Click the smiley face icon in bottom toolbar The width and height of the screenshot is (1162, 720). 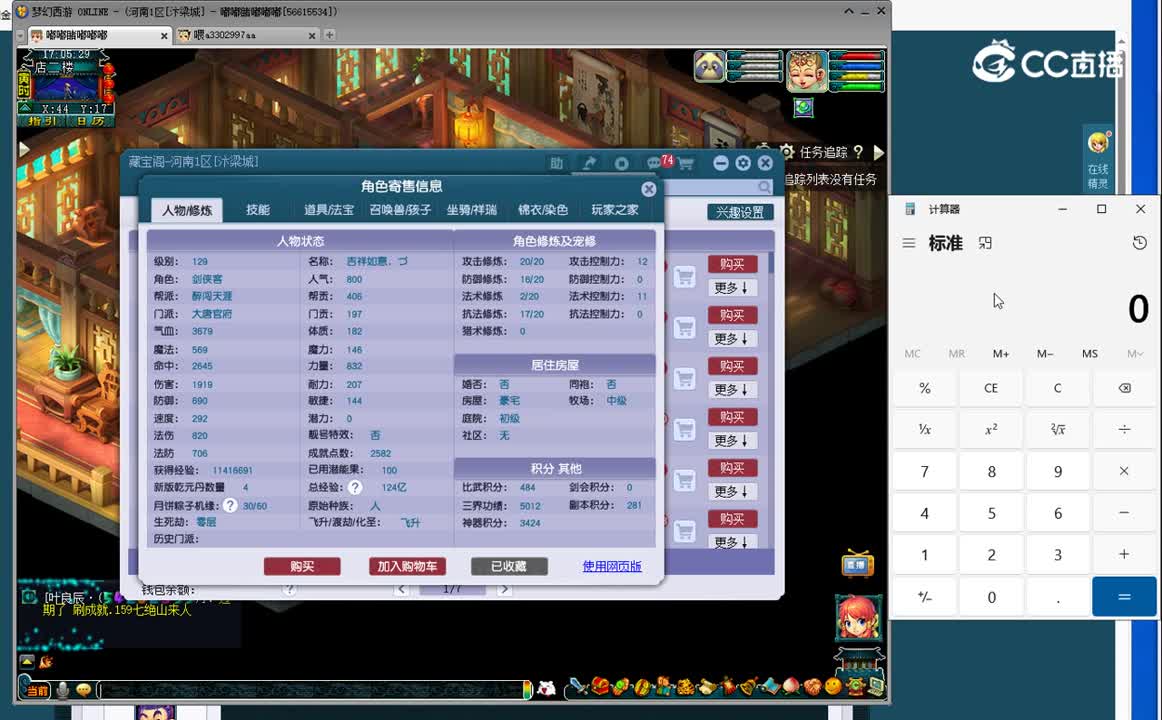click(834, 687)
